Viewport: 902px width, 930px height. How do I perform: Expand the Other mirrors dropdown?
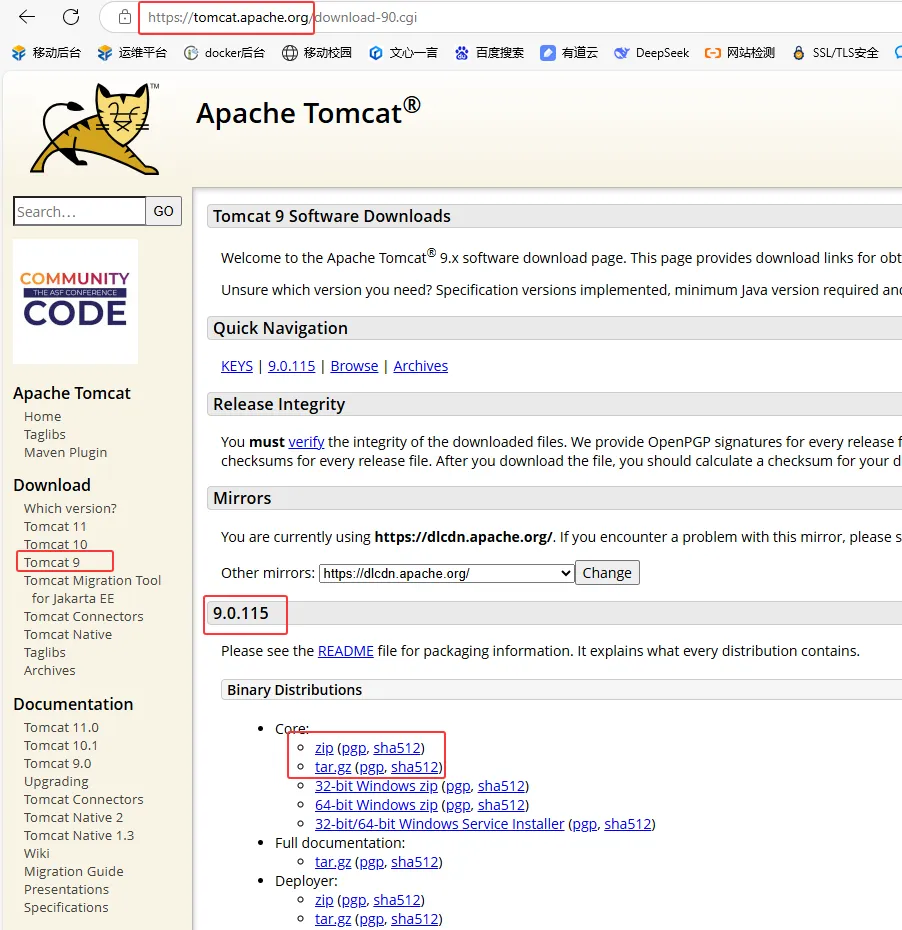tap(447, 573)
